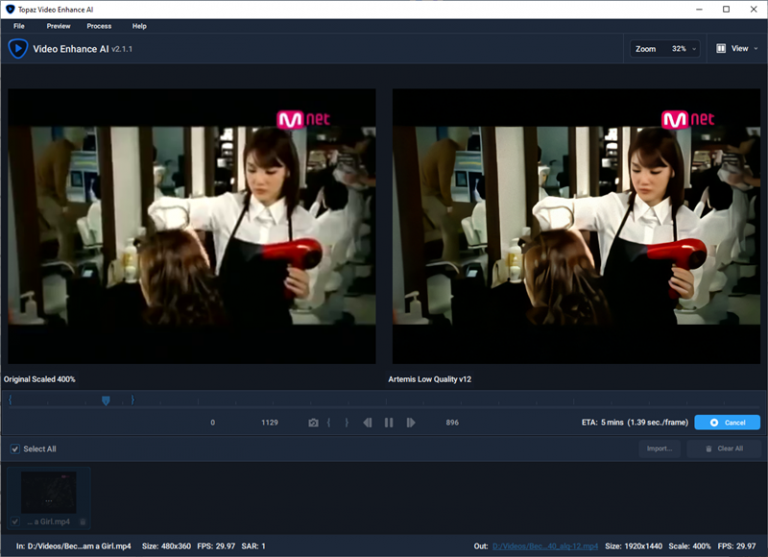Click the Import button

tap(659, 449)
